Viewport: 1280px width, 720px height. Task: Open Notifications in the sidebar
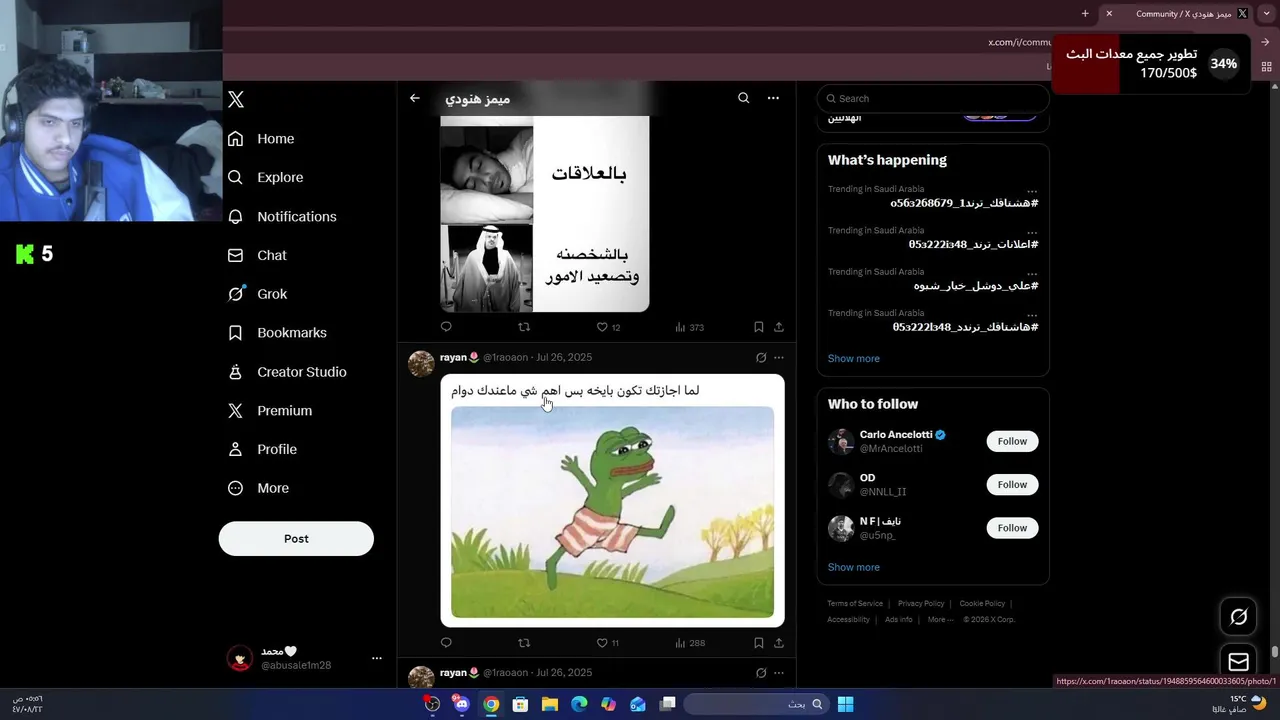282,216
